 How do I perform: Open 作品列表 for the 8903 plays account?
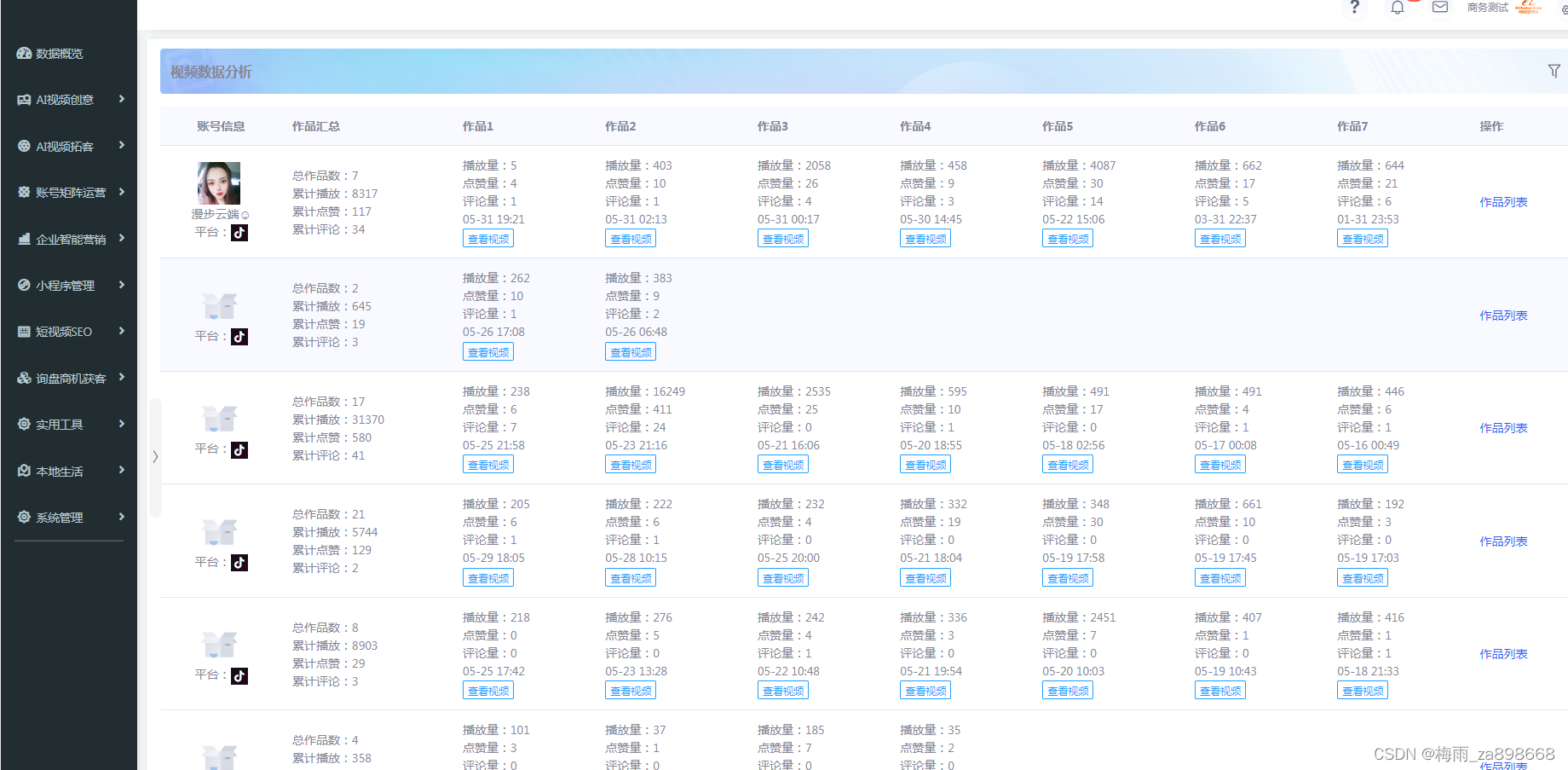[1503, 654]
